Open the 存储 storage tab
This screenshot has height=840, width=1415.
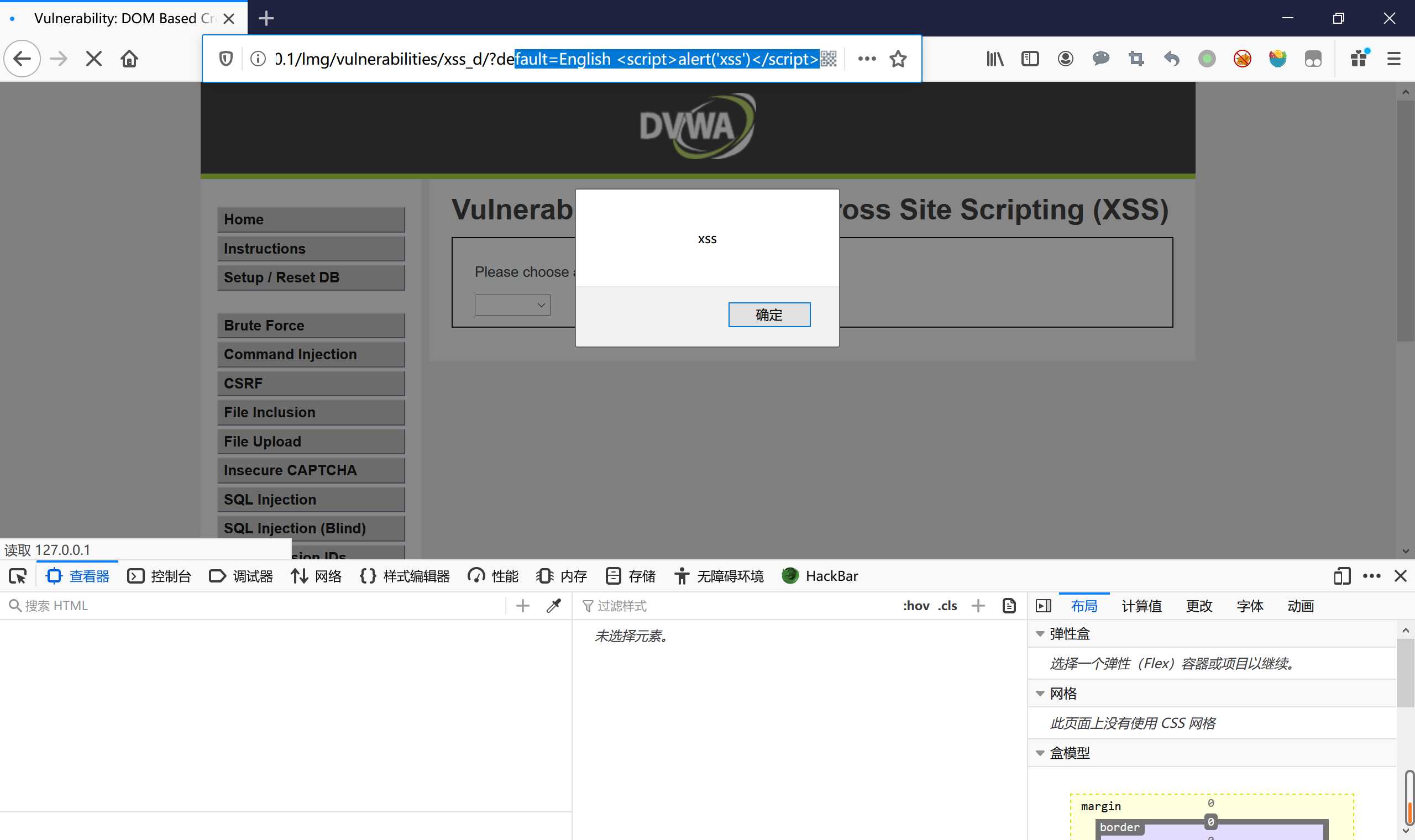pos(631,576)
